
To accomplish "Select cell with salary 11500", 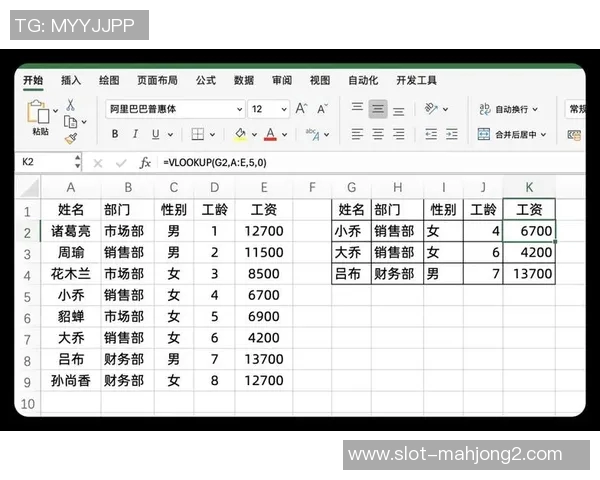I will pos(264,252).
